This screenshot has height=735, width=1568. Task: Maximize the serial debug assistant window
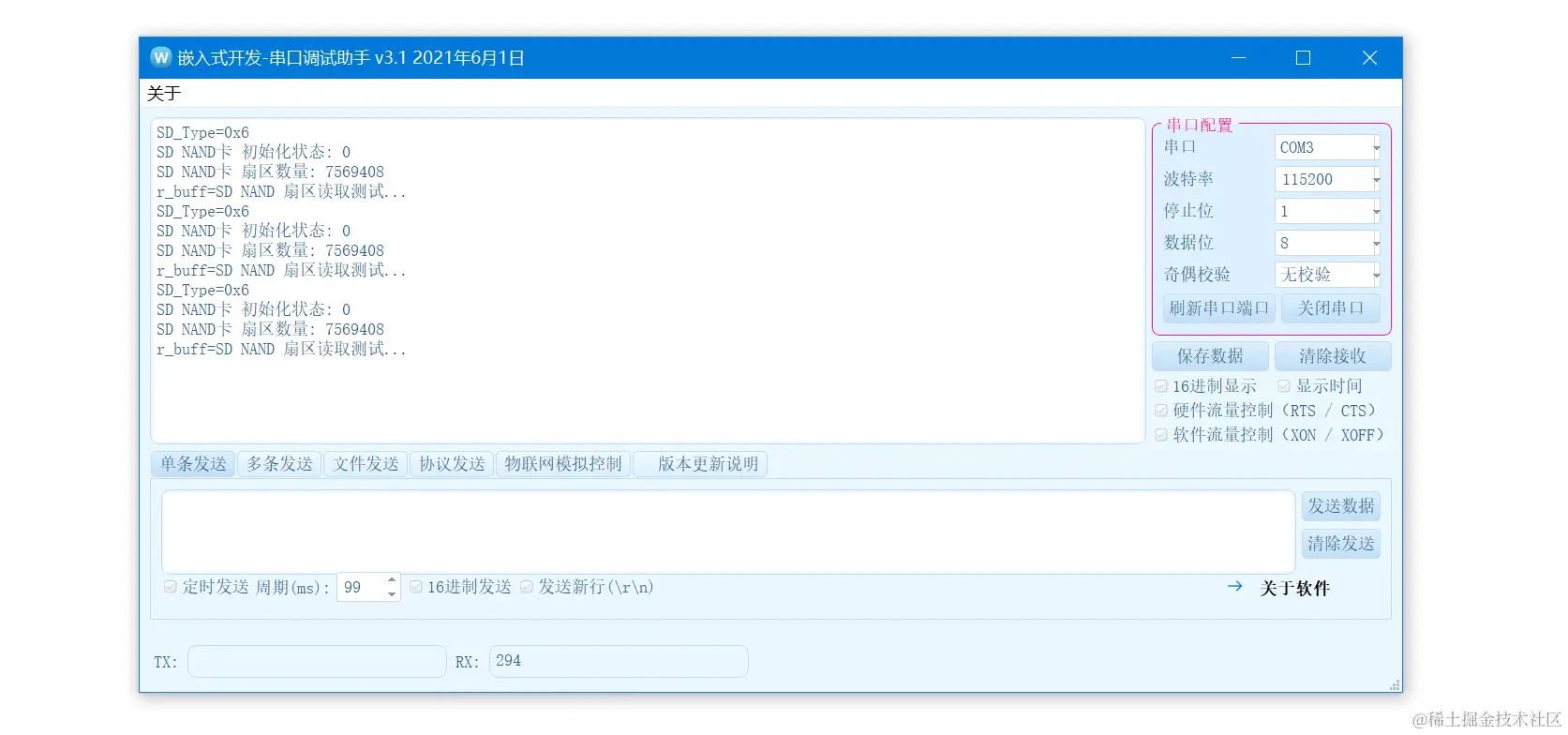[x=1303, y=58]
